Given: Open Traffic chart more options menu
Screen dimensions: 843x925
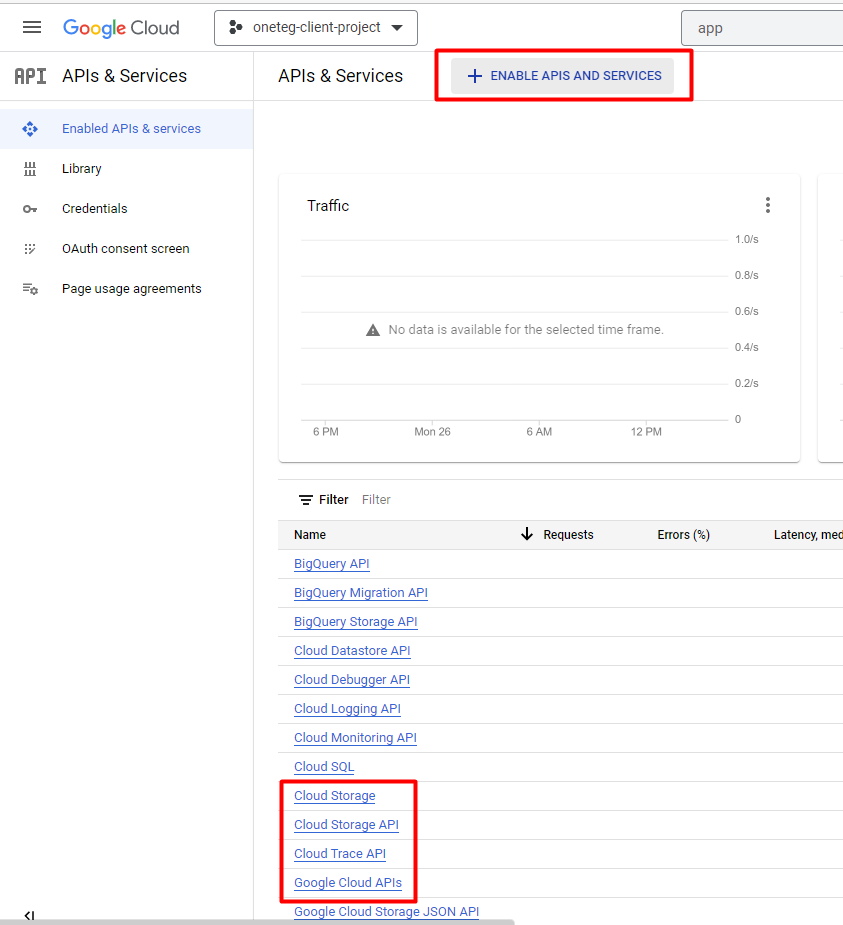Looking at the screenshot, I should (767, 205).
